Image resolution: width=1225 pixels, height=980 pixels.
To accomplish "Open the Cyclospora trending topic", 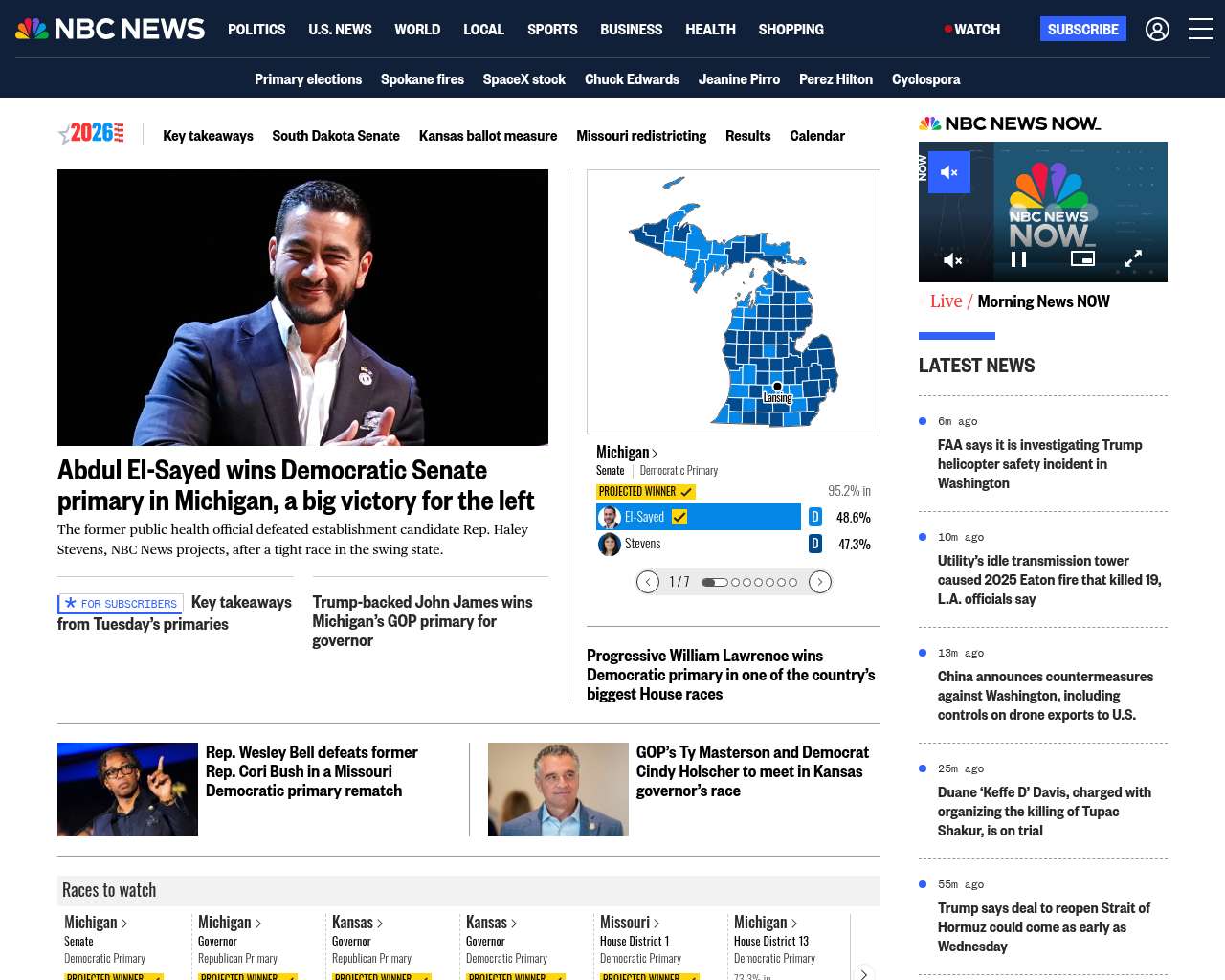I will pos(925,79).
